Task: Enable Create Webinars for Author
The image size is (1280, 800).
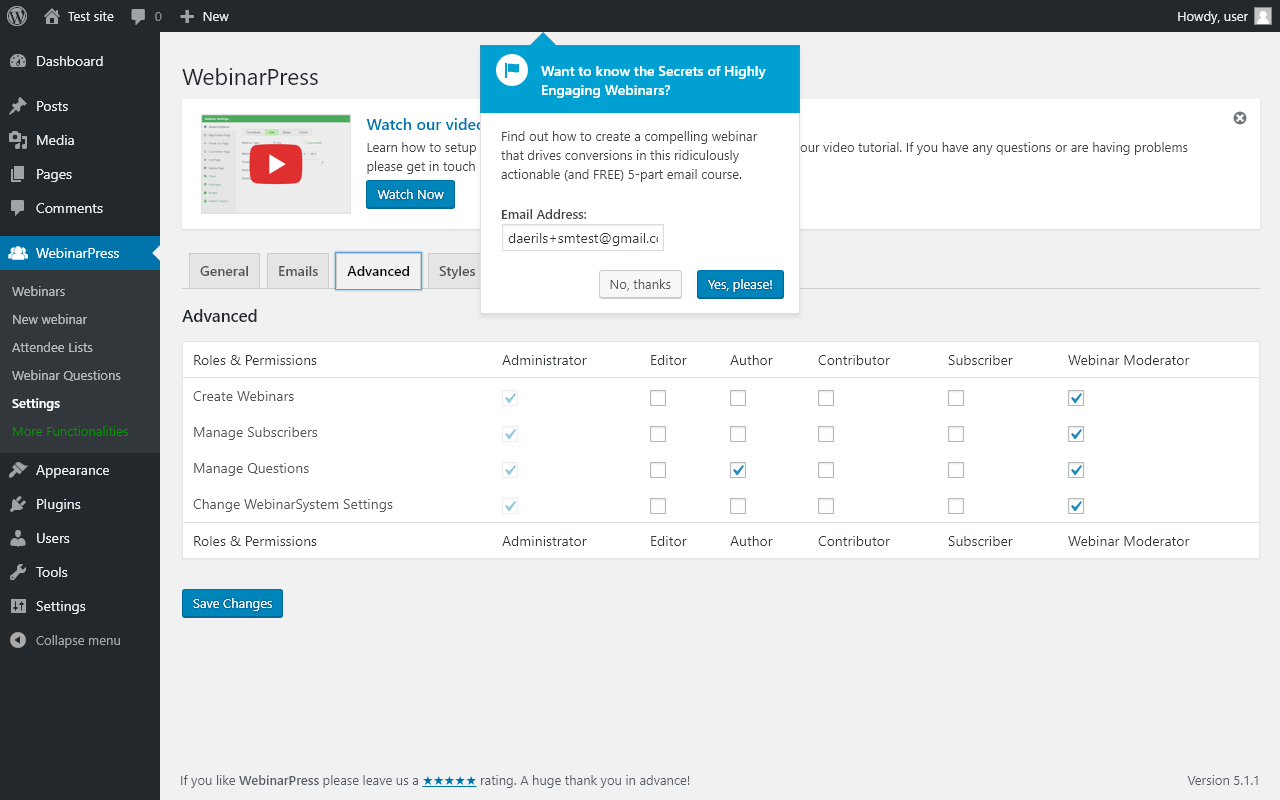Action: click(x=738, y=398)
